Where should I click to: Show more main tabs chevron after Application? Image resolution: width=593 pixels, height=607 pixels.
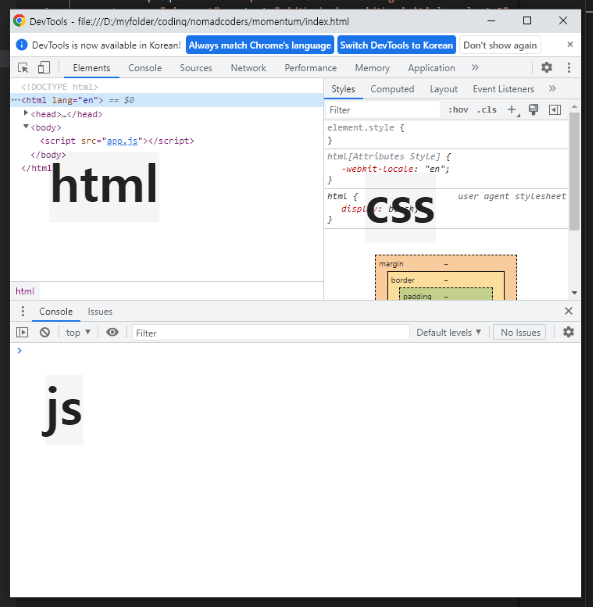pos(475,68)
